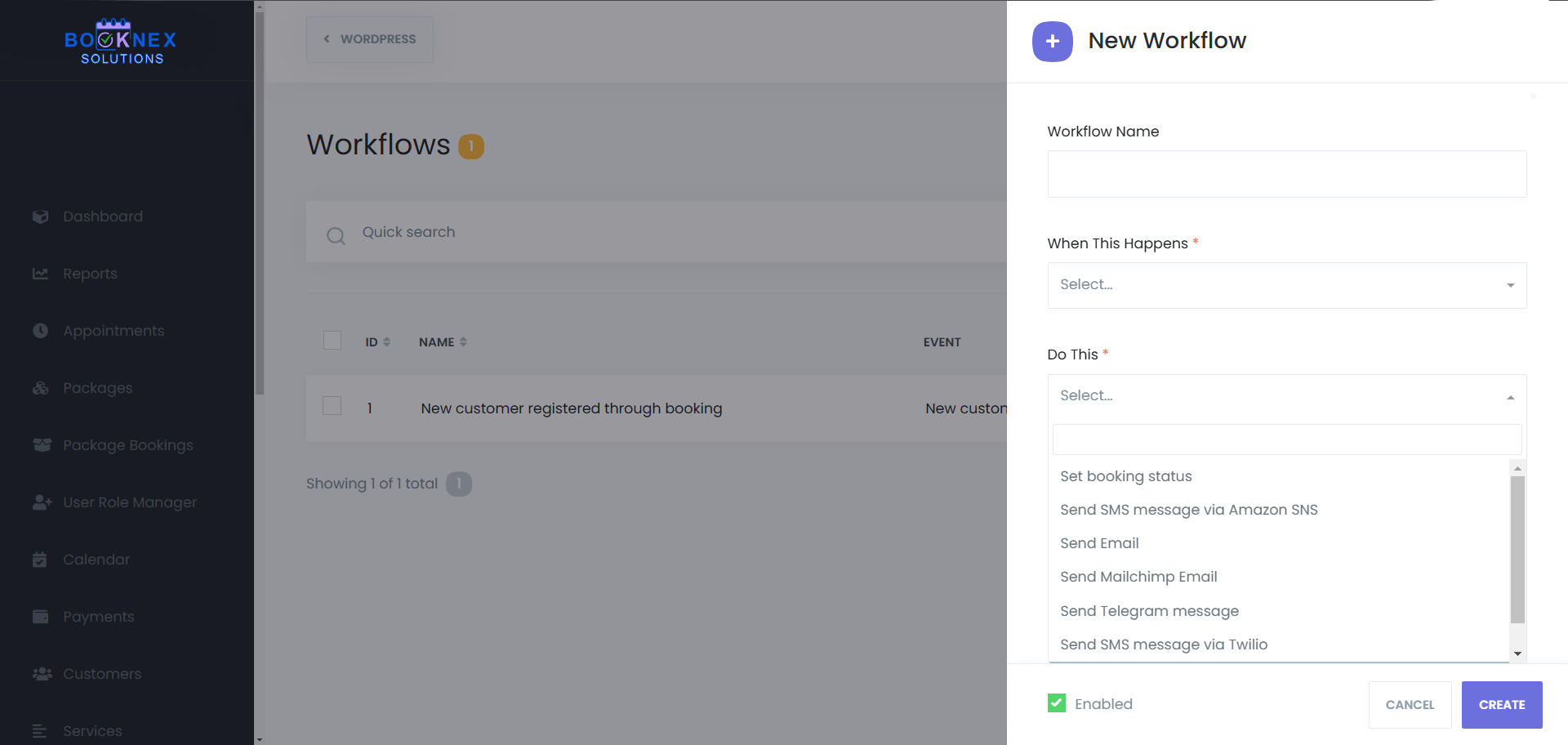Viewport: 1568px width, 745px height.
Task: Click the Workflow Name text field
Action: click(x=1286, y=174)
